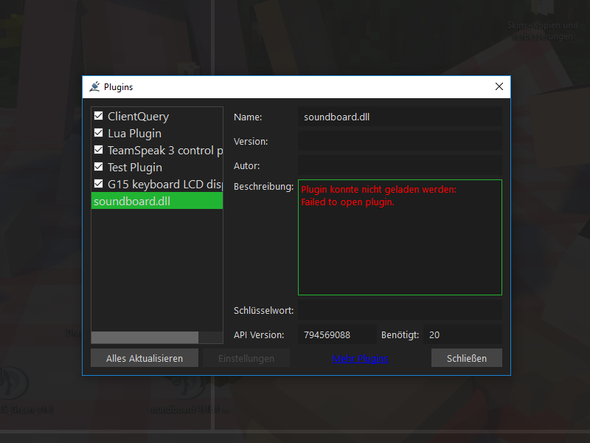Select the Lua Plugin list entry
This screenshot has height=443, width=590.
pos(134,133)
